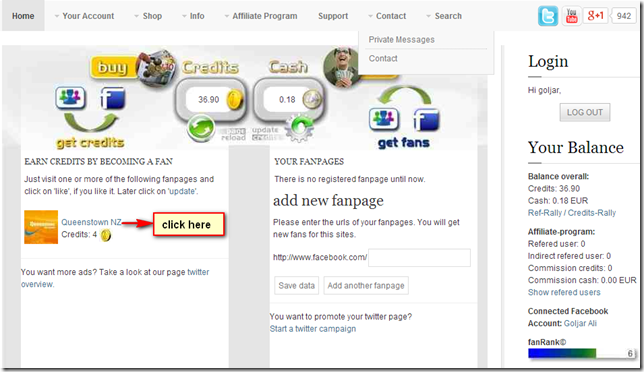
Task: Click the Queenstown NZ fanpage thumbnail
Action: pyautogui.click(x=41, y=227)
